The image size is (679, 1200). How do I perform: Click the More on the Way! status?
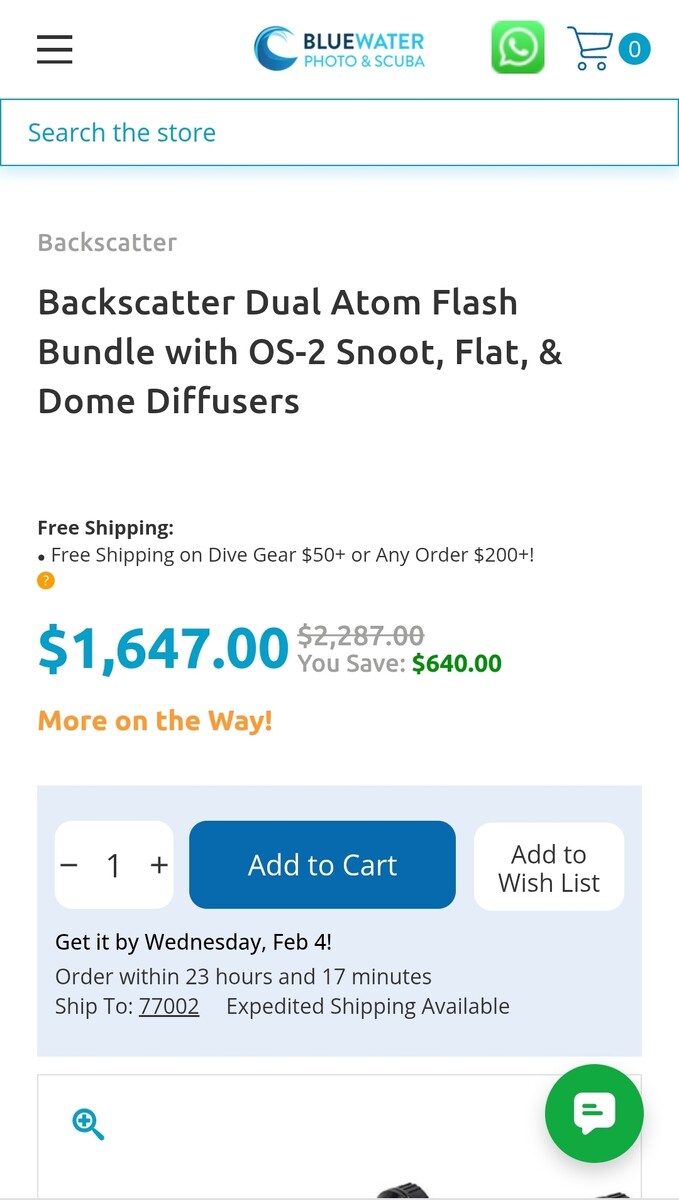tap(155, 720)
